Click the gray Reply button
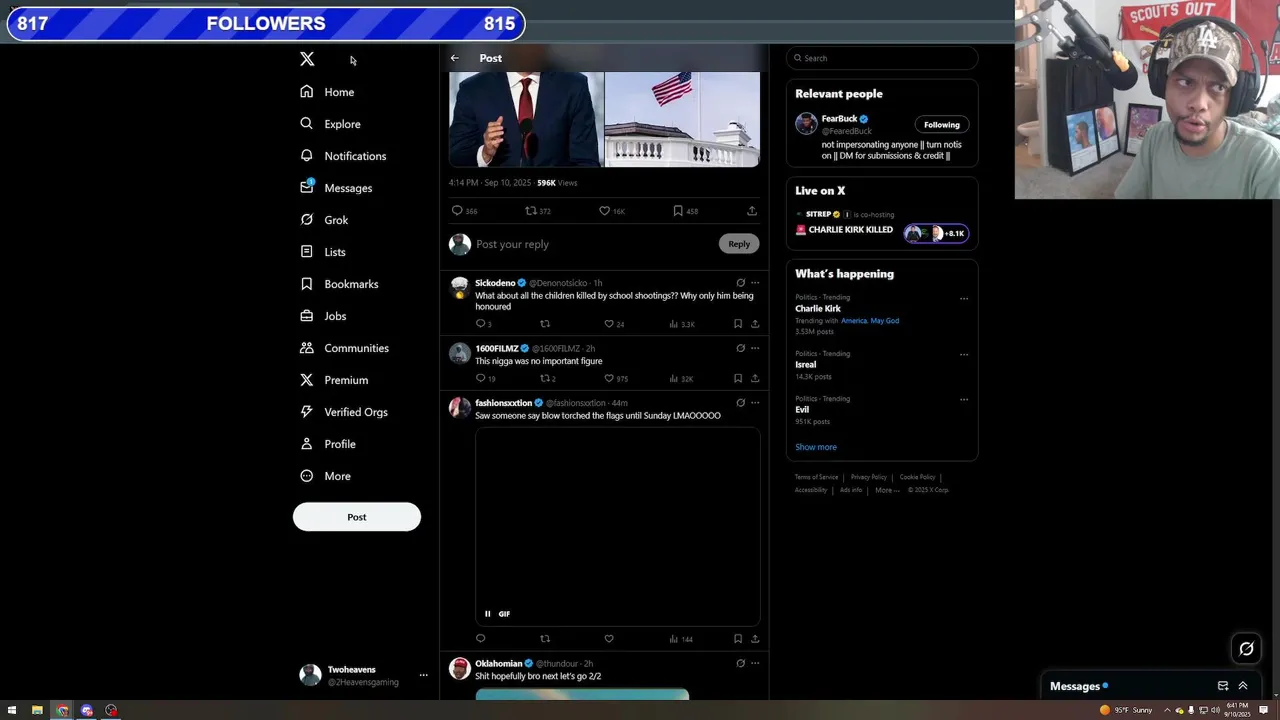The image size is (1280, 720). pyautogui.click(x=739, y=244)
